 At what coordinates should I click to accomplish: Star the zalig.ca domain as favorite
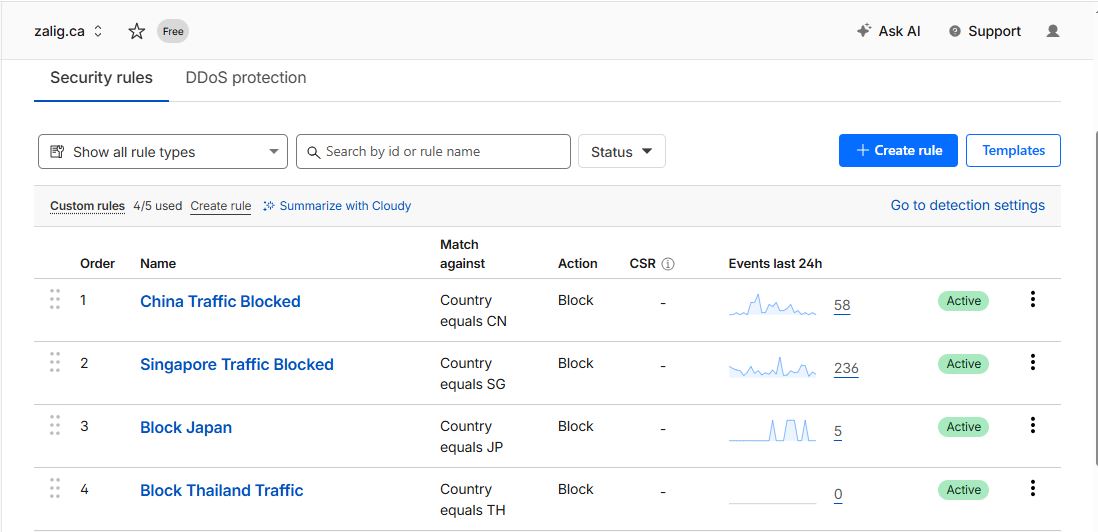click(x=137, y=31)
